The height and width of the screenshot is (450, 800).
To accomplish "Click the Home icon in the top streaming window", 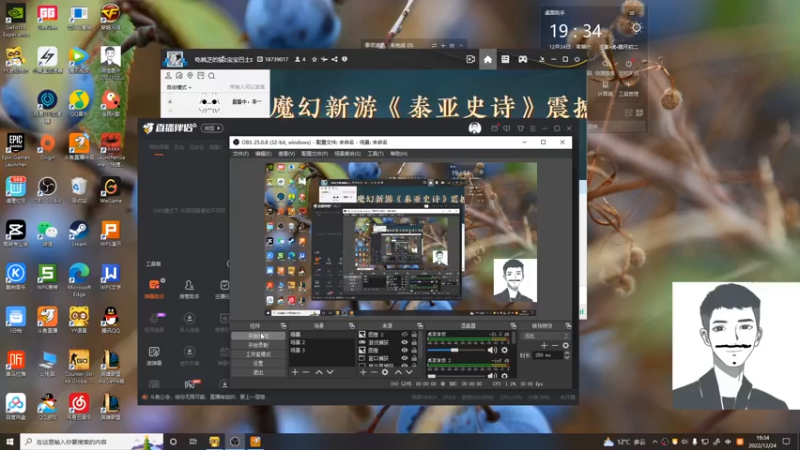I will (x=488, y=60).
